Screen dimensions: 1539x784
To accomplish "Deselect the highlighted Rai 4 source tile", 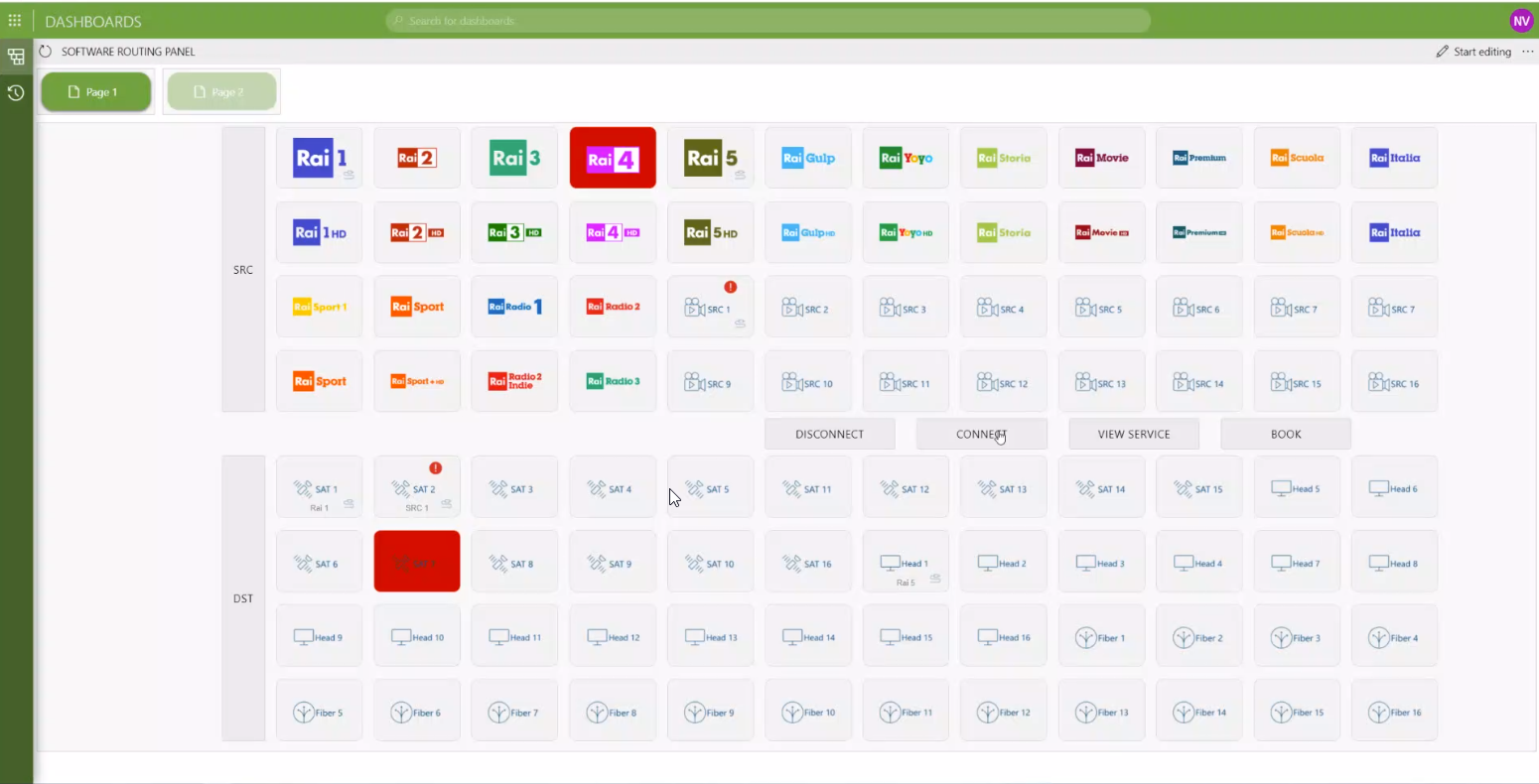I will pyautogui.click(x=613, y=158).
